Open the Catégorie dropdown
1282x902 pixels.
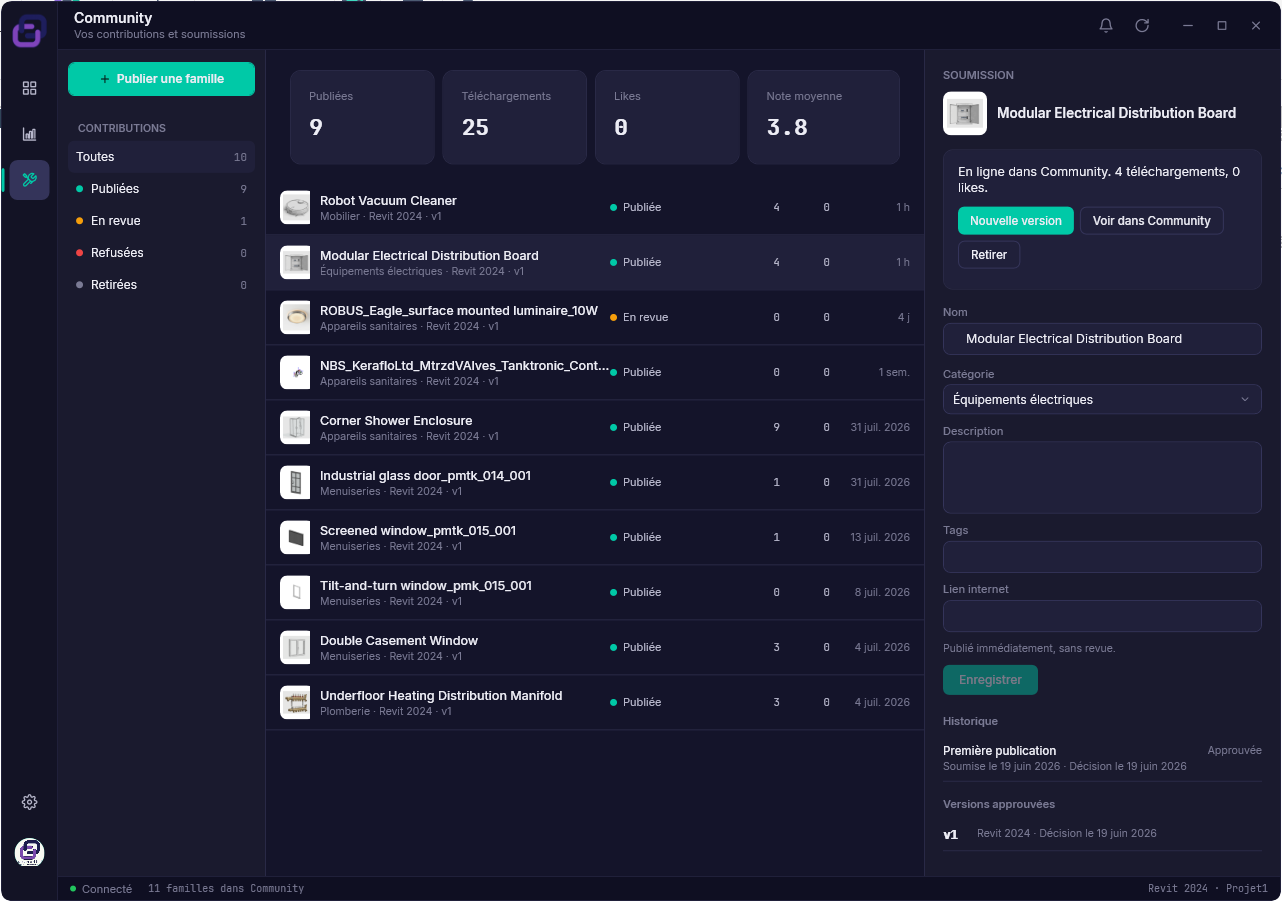click(1102, 399)
